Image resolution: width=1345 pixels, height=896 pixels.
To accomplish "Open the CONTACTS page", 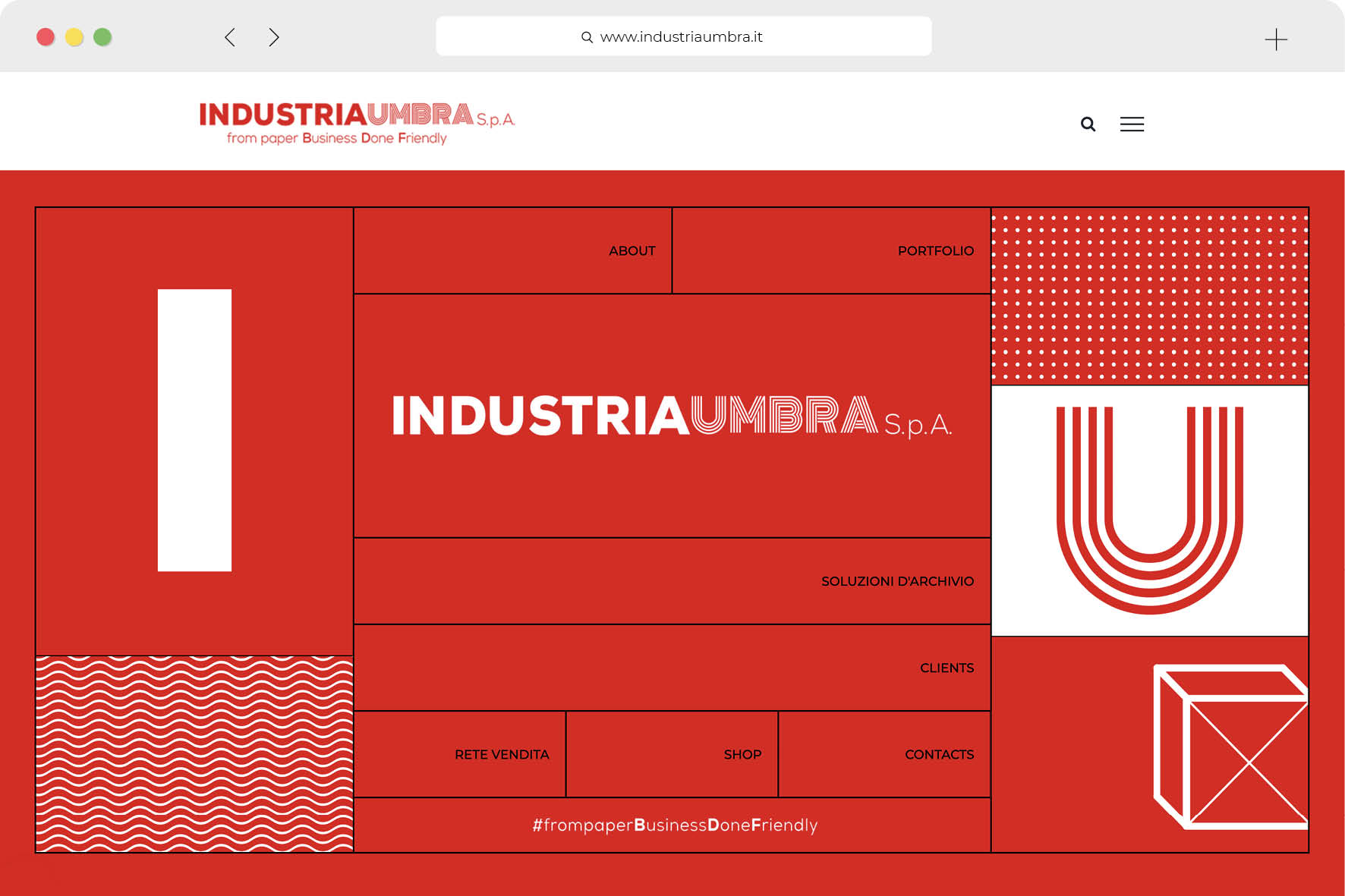I will [884, 754].
